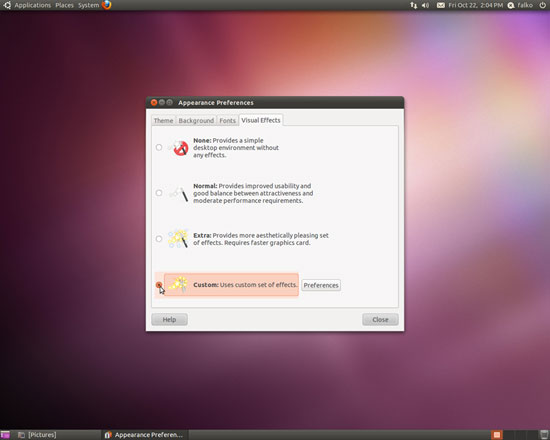Screen dimensions: 550x440
Task: Select Appearance Preferences taskbar entry
Action: click(x=145, y=435)
